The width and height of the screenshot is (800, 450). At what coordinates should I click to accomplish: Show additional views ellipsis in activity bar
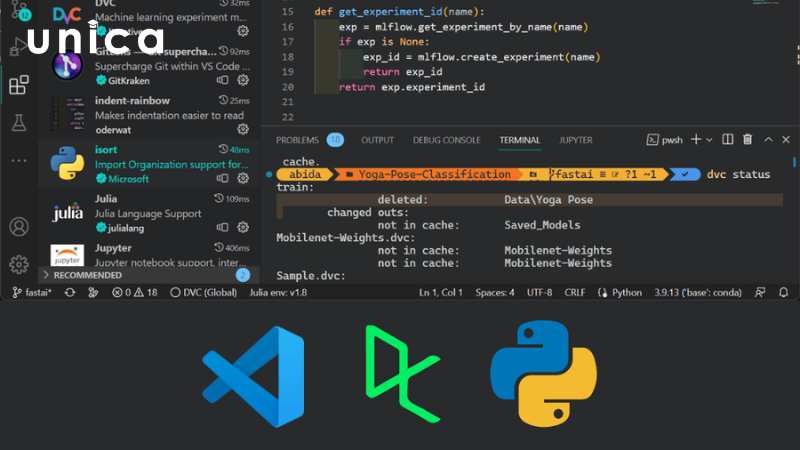click(19, 161)
